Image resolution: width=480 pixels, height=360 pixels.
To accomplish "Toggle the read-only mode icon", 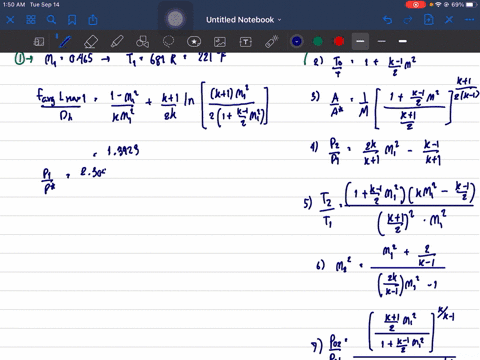I will pyautogui.click(x=39, y=42).
